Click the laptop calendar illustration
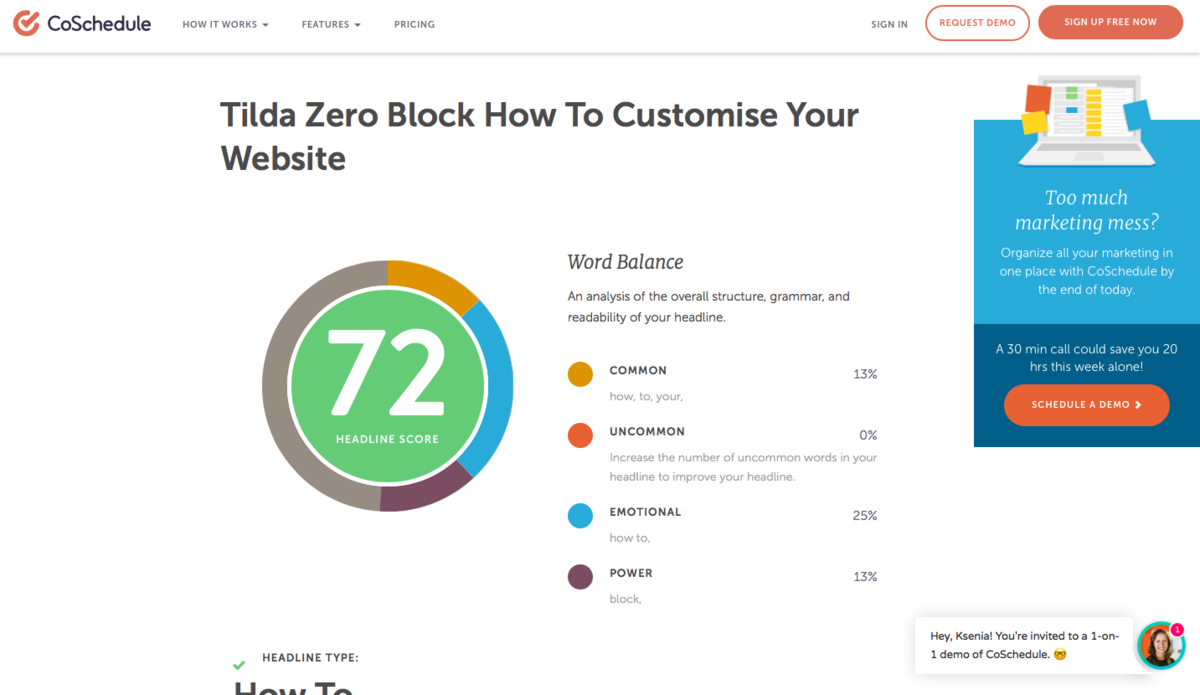The image size is (1200, 695). click(x=1086, y=120)
